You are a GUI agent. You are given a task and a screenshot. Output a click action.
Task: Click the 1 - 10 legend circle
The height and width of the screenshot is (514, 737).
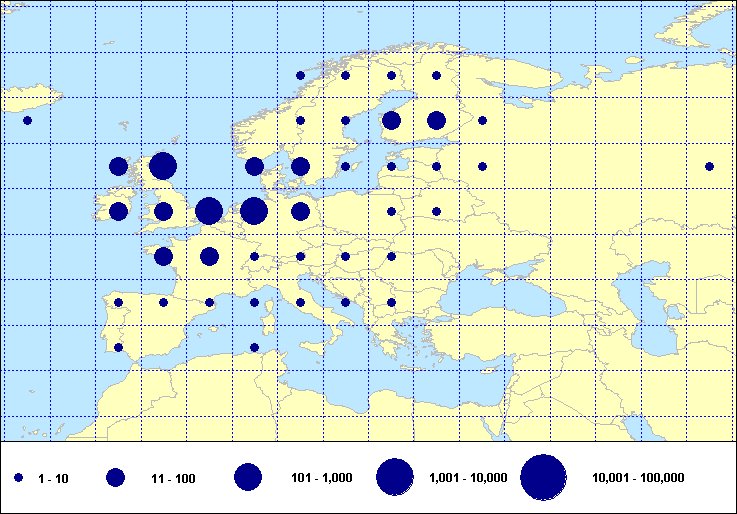18,479
